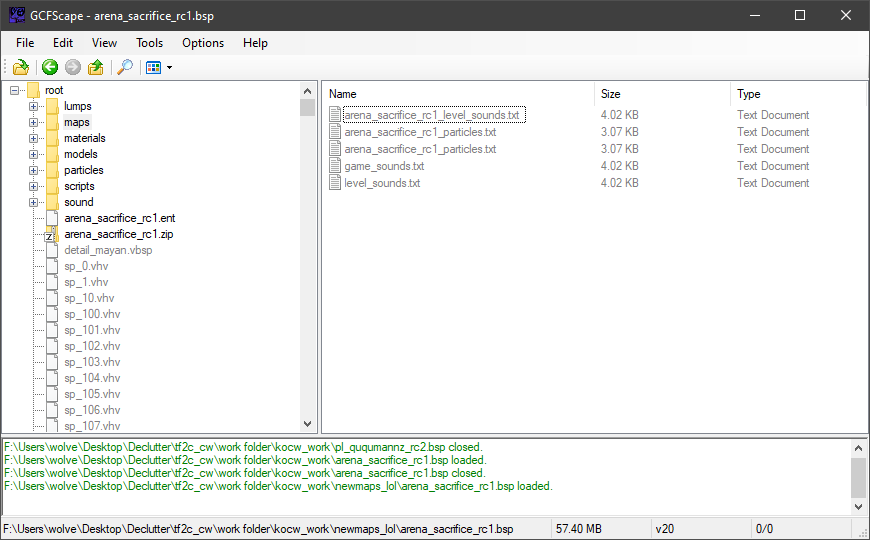Select arena_sacrifice_rc1_level_sounds.txt file
The width and height of the screenshot is (870, 540).
click(432, 115)
